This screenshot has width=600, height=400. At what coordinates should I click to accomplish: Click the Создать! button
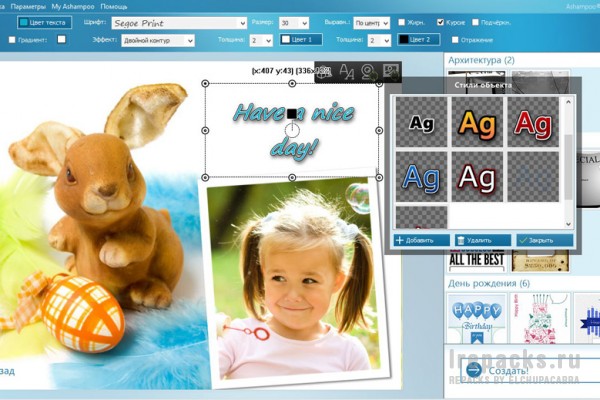tap(530, 370)
